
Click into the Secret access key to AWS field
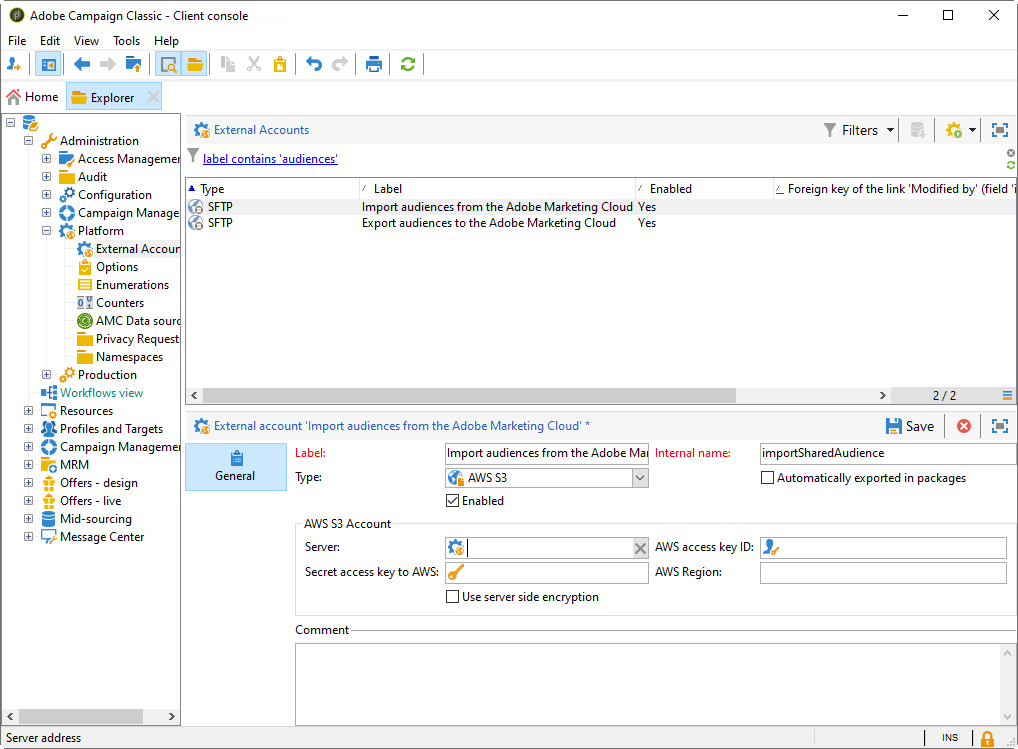(547, 572)
